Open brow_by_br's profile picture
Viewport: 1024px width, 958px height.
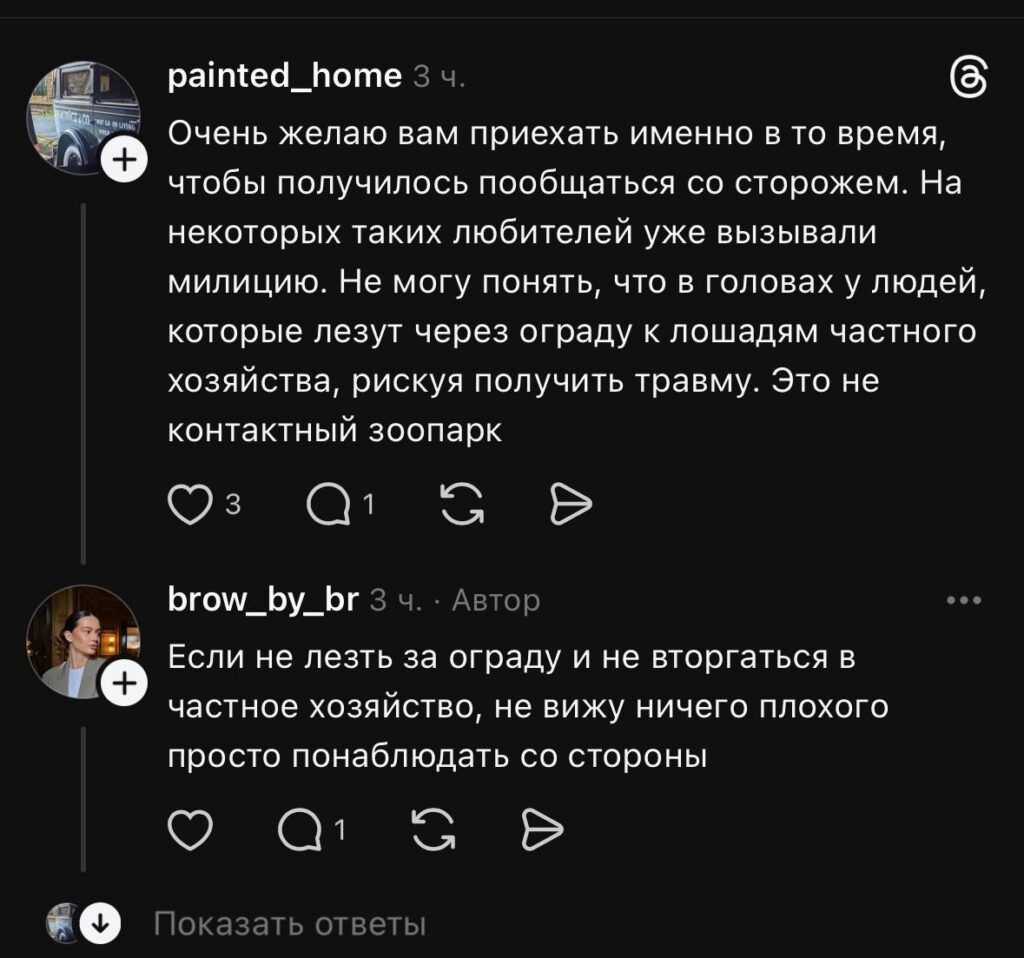point(82,641)
